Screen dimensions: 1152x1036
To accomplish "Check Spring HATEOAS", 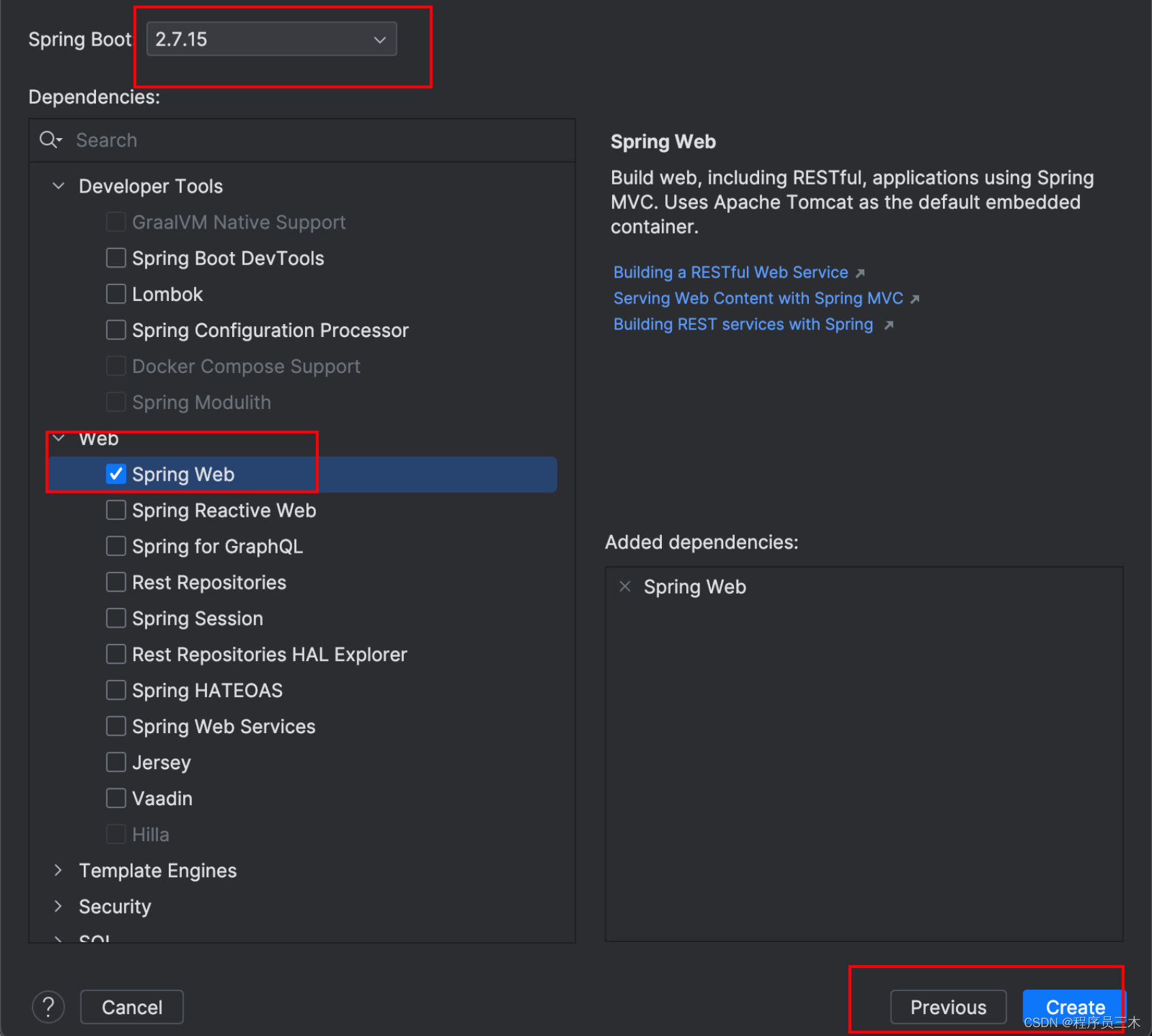I will pos(116,690).
